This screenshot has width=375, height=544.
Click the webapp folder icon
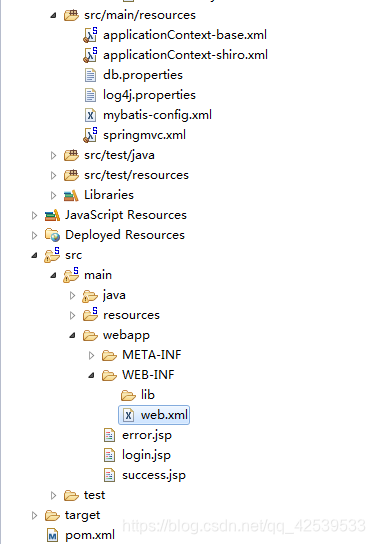[x=90, y=335]
